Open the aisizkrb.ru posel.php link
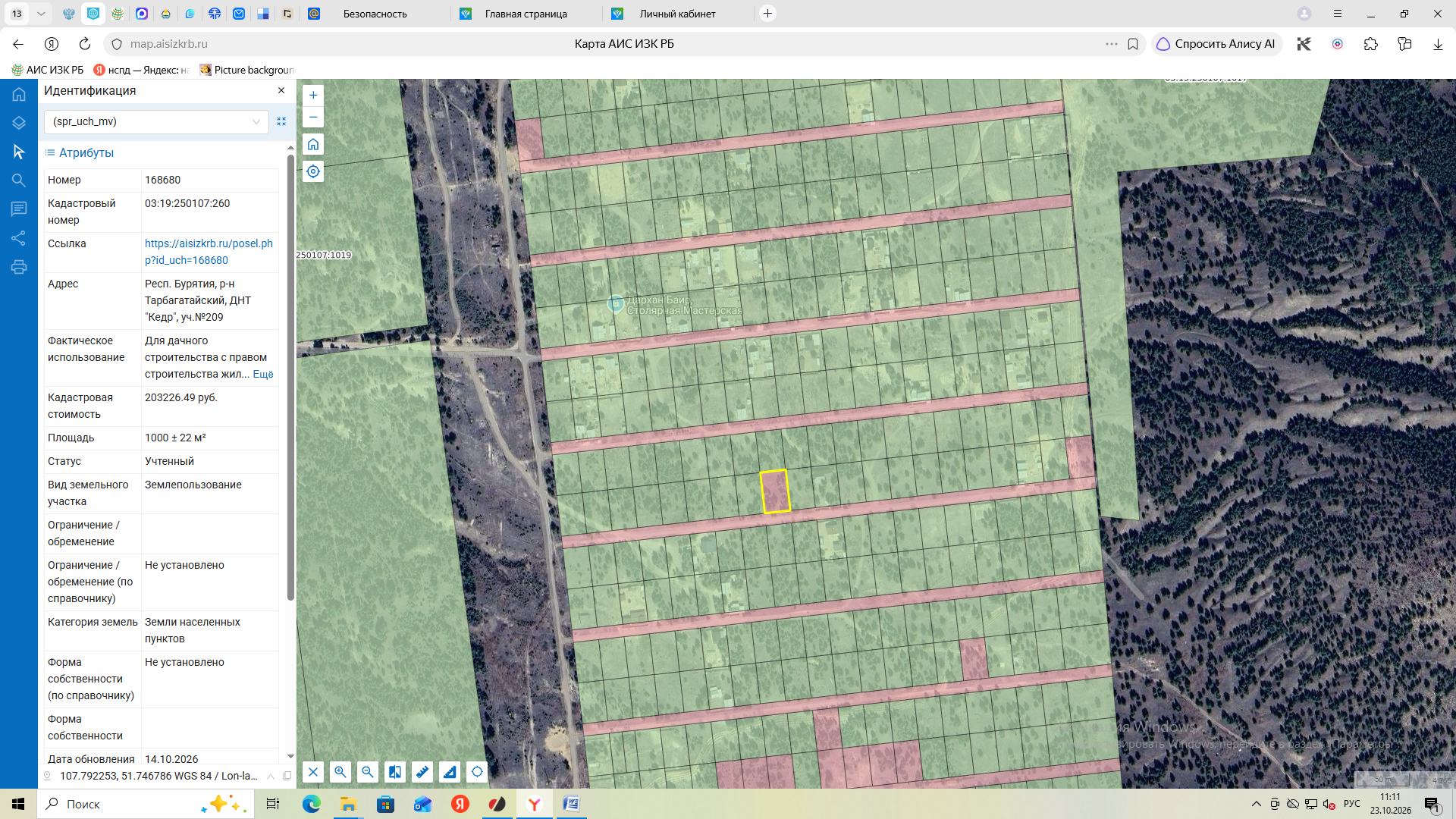This screenshot has width=1456, height=819. (x=209, y=252)
